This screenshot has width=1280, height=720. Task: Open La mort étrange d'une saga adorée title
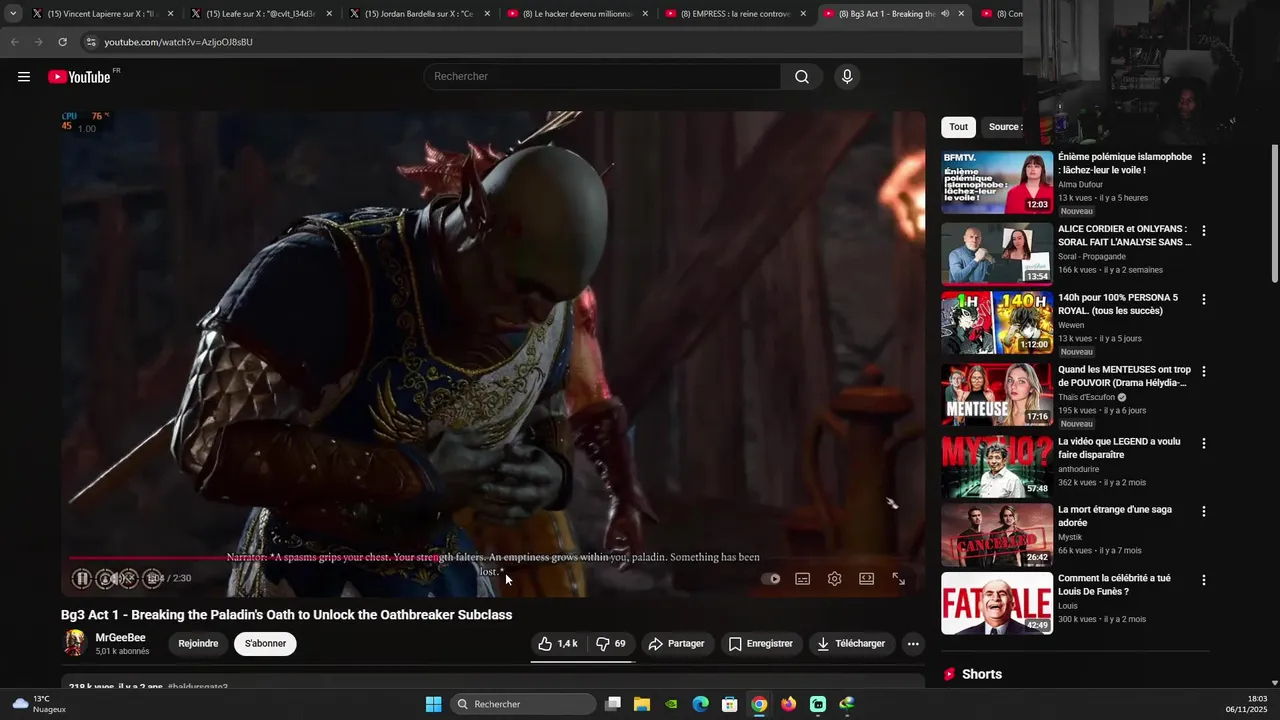click(x=1115, y=516)
